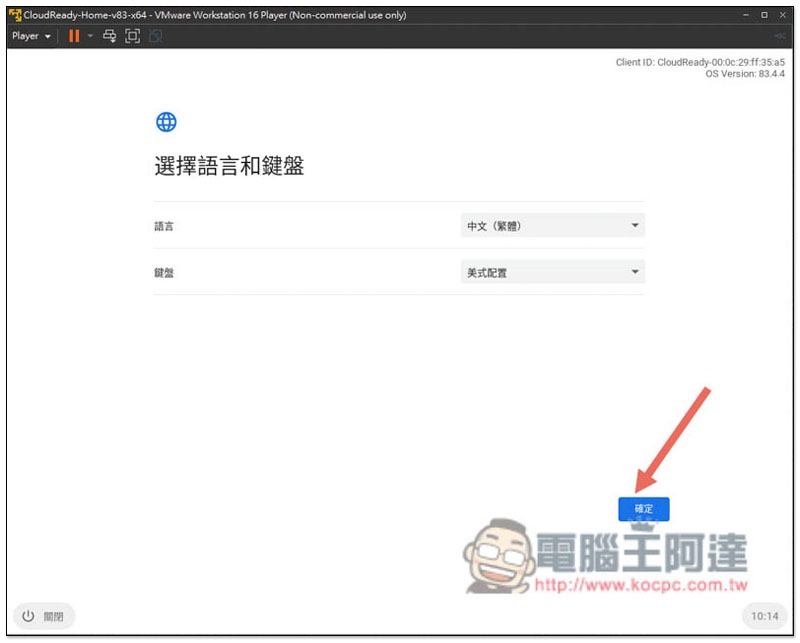Close the VMware Player window
Viewport: 800px width, 643px height.
pyautogui.click(x=783, y=15)
